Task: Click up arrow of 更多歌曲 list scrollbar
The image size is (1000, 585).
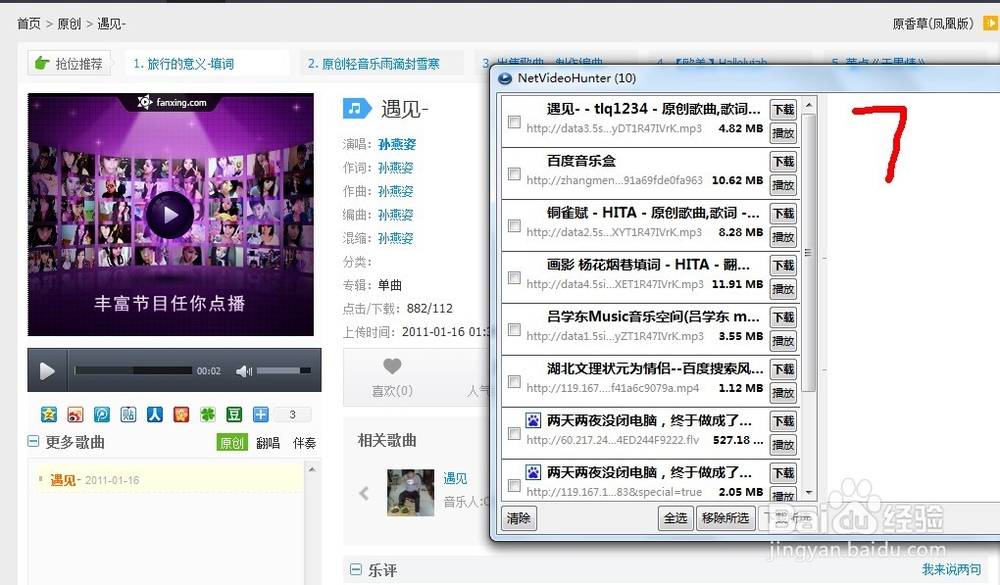Action: pos(312,470)
